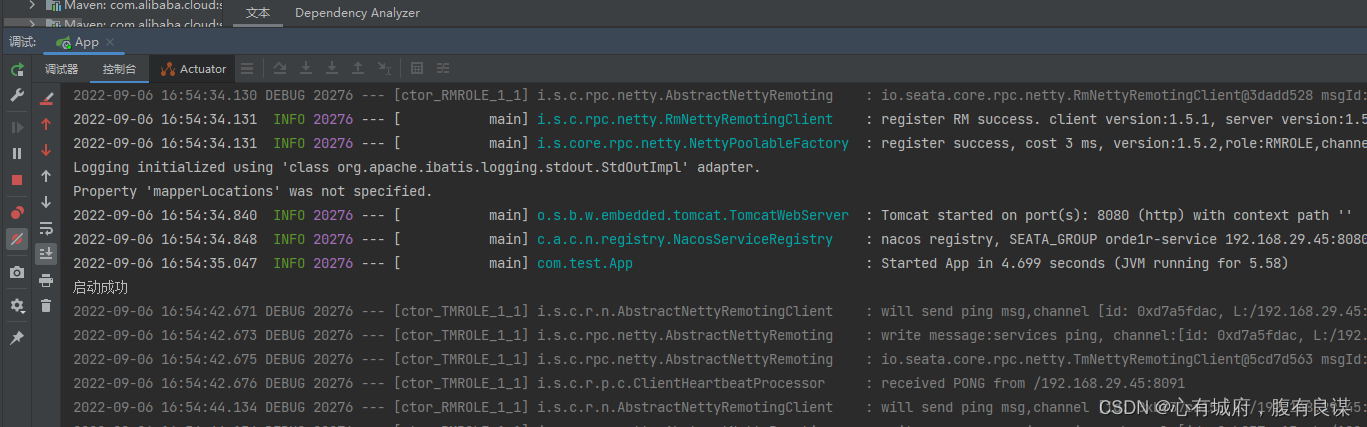Select 16:54:42.671 DEBUG log timestamp
This screenshot has height=427, width=1367.
click(189, 311)
